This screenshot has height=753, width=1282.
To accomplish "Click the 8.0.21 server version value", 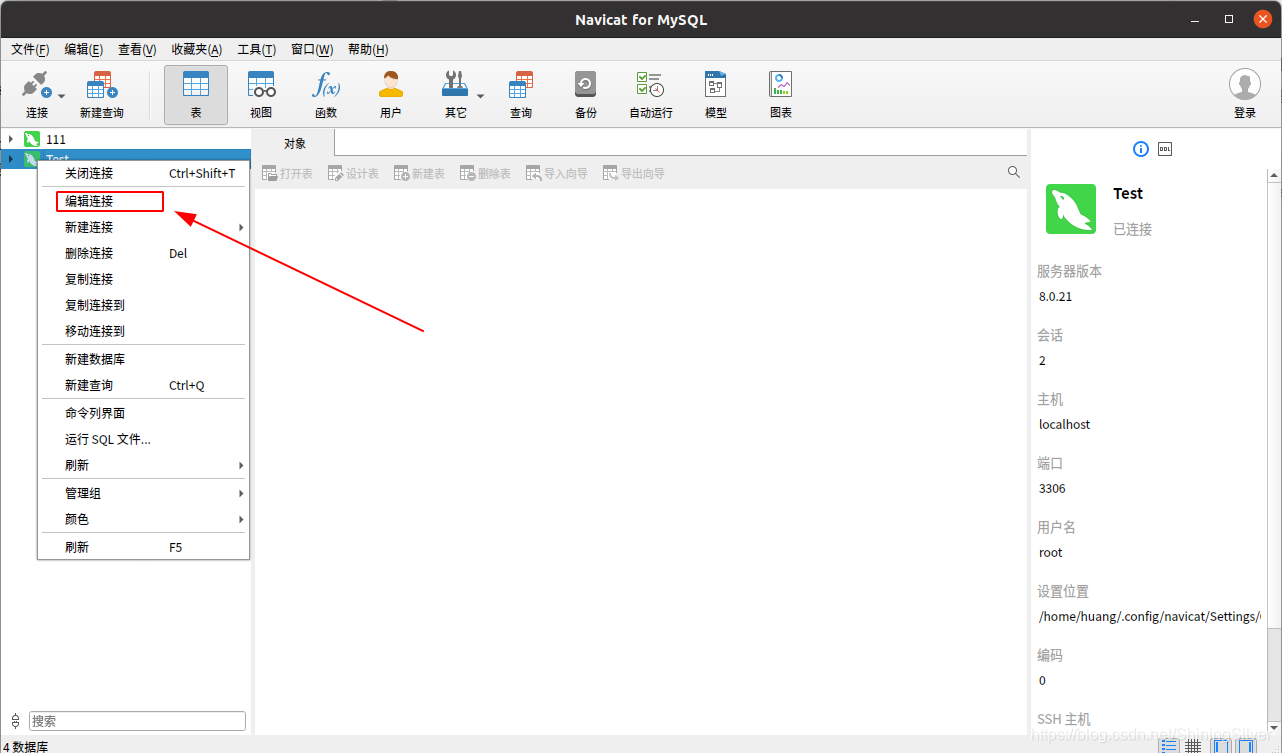I will 1056,296.
